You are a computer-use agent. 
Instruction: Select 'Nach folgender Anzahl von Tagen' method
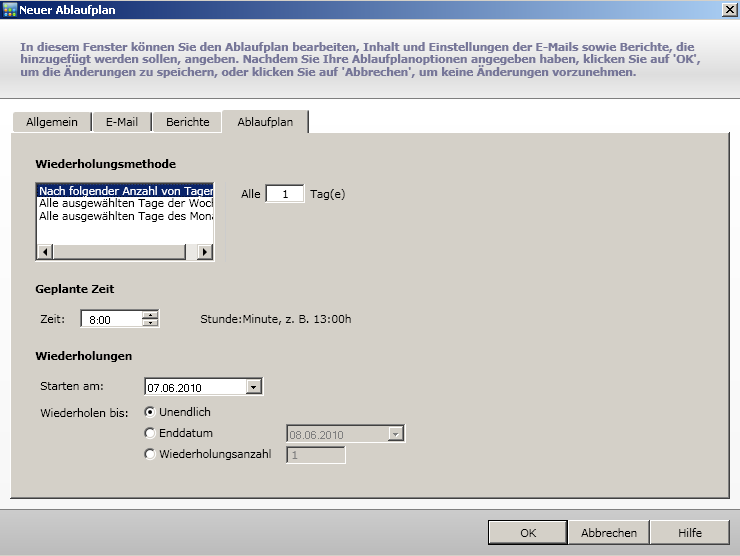126,191
